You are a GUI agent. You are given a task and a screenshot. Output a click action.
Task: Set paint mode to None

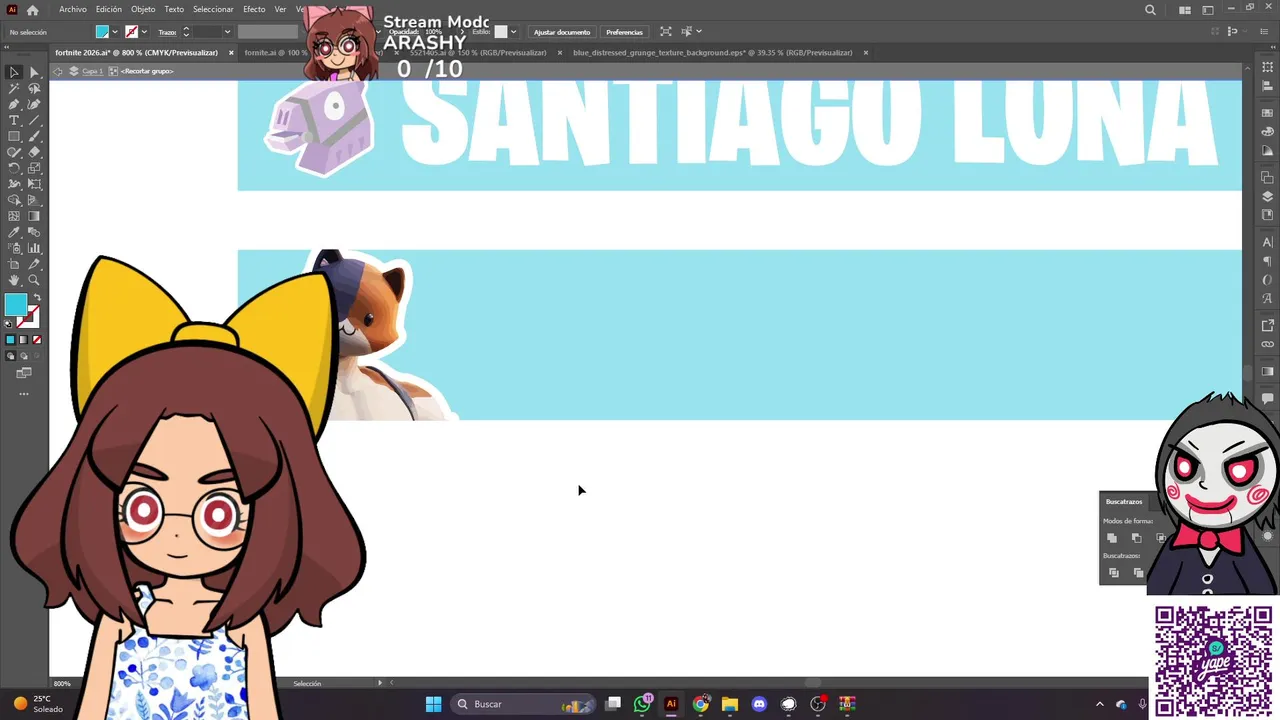[37, 340]
